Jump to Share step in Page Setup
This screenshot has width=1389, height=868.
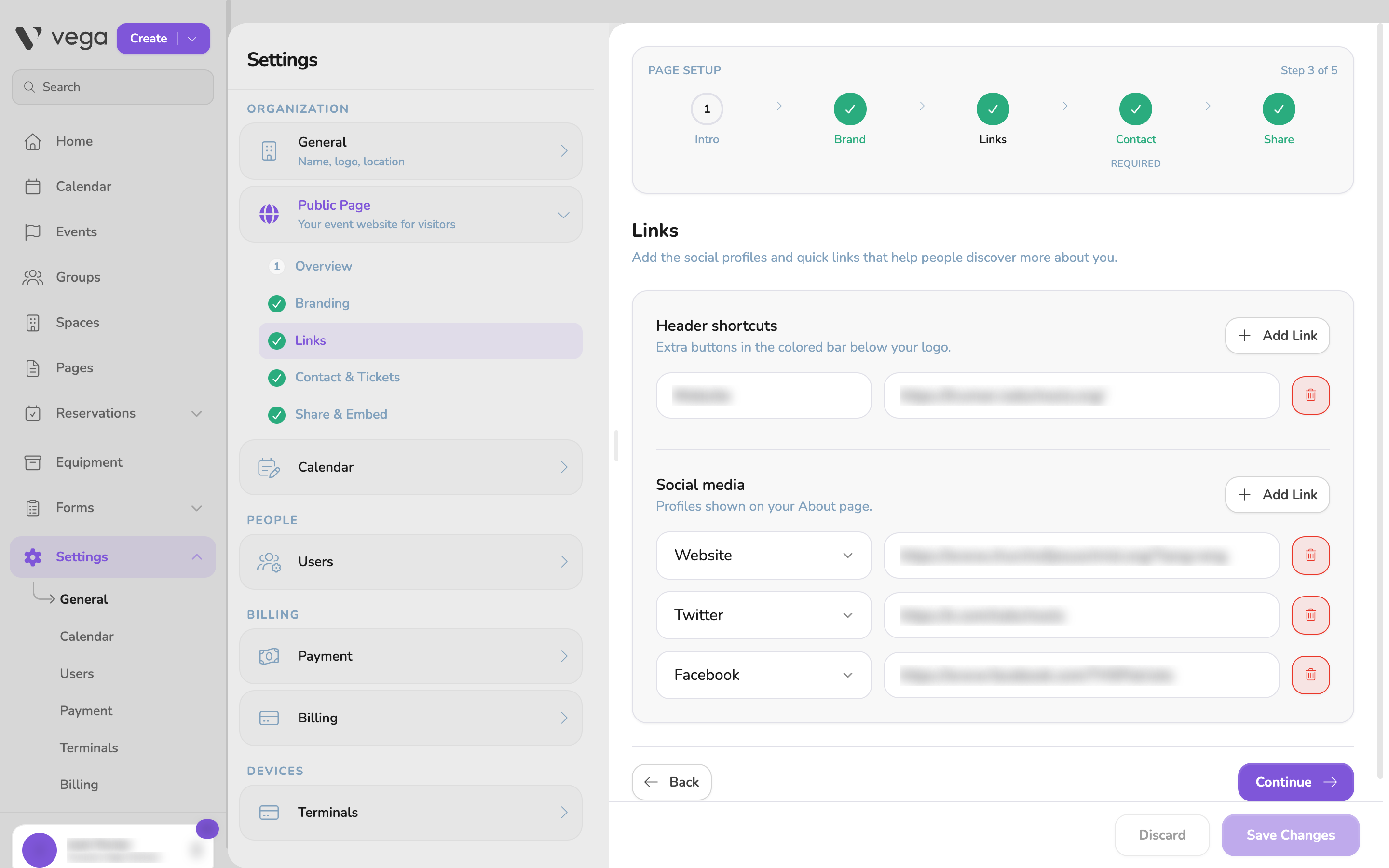pos(1278,109)
